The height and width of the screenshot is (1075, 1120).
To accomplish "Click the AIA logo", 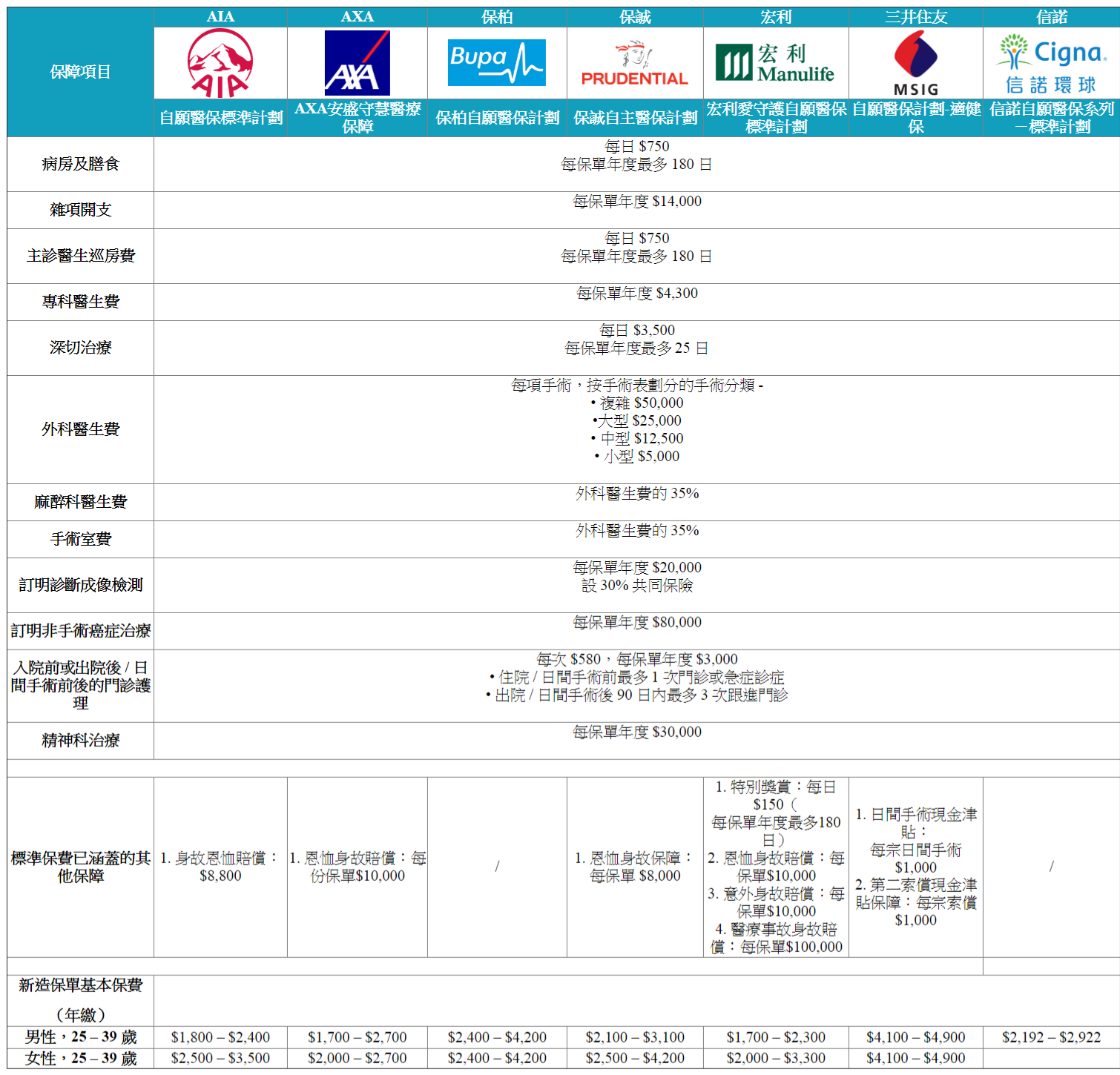I will (220, 63).
